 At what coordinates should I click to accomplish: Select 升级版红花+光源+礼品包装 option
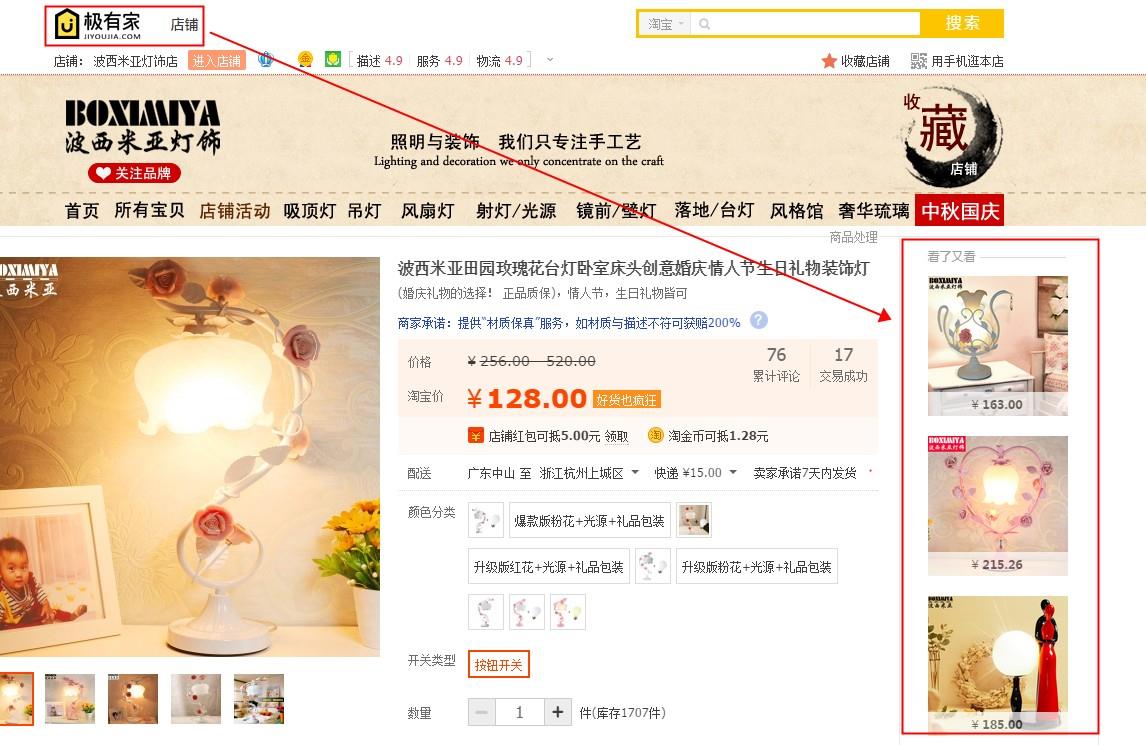548,567
